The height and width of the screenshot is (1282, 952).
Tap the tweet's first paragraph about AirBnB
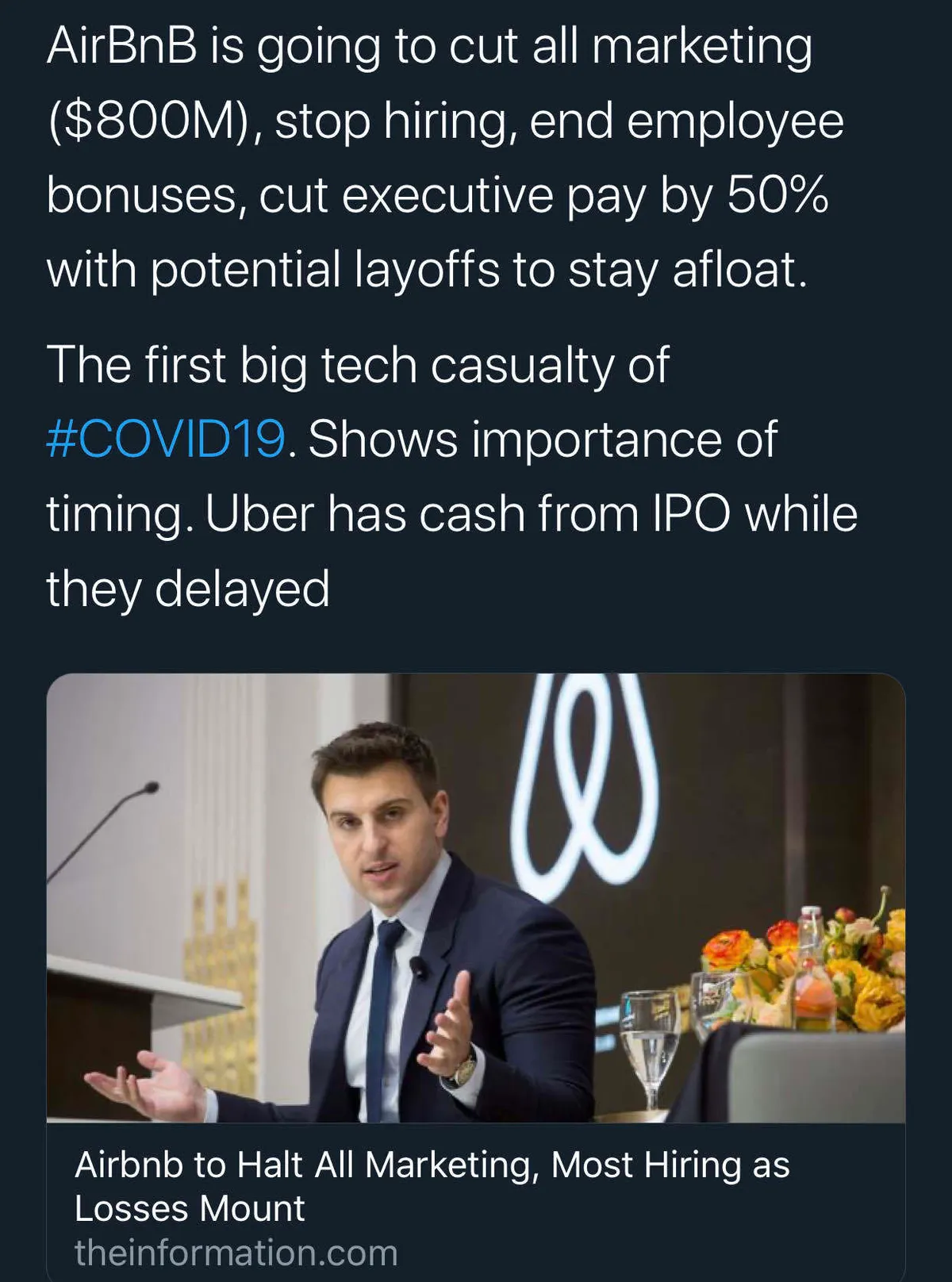pos(444,158)
